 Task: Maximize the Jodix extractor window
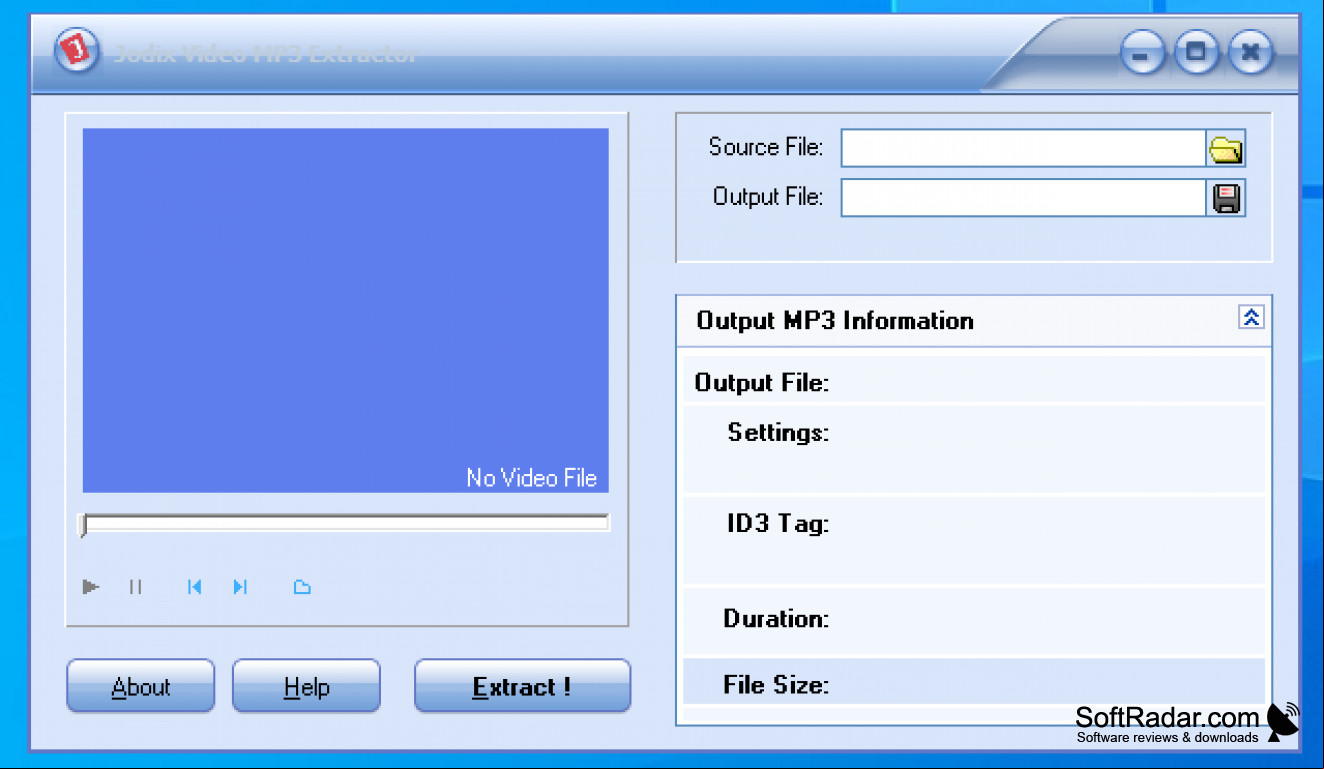[x=1196, y=51]
